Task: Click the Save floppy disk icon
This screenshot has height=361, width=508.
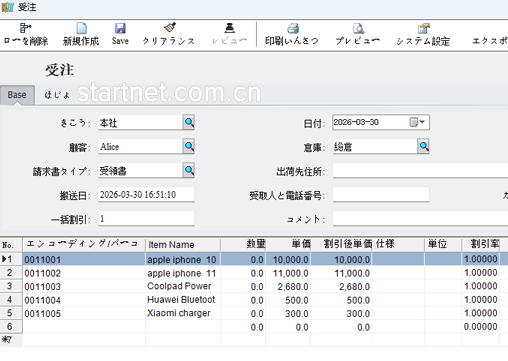Action: pos(120,28)
